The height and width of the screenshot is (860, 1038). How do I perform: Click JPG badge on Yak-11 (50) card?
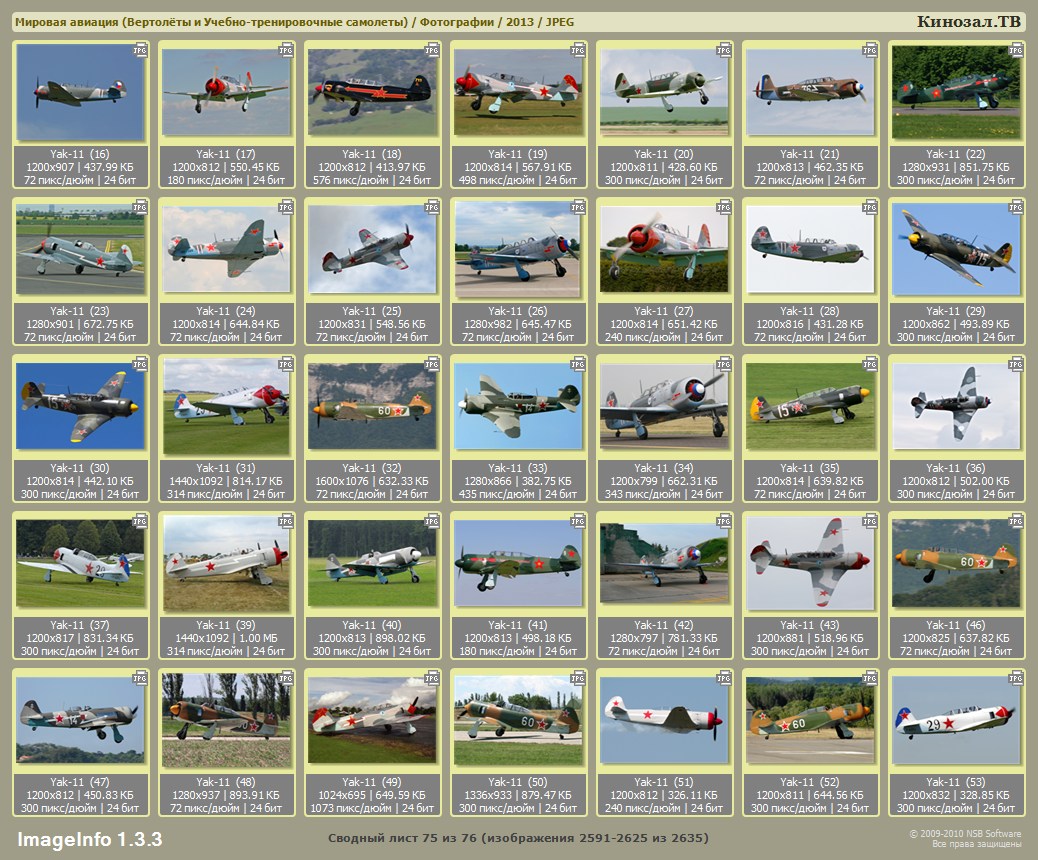click(x=578, y=678)
